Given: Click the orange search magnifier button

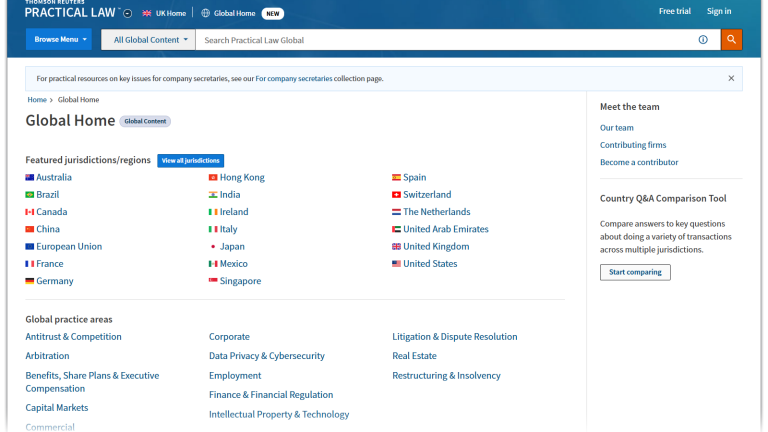Looking at the screenshot, I should [732, 40].
